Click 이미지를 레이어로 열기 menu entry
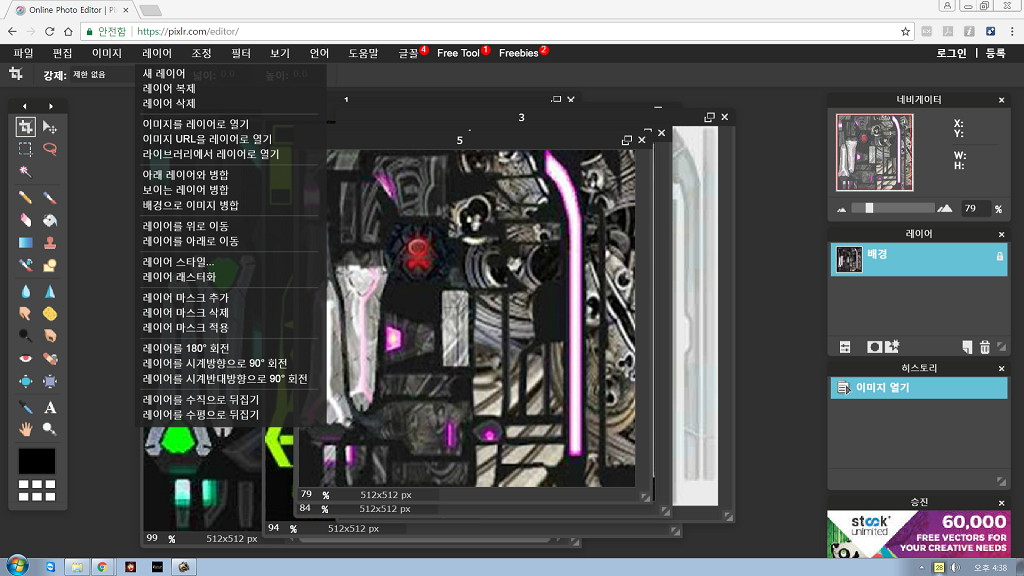The image size is (1024, 576). point(196,123)
